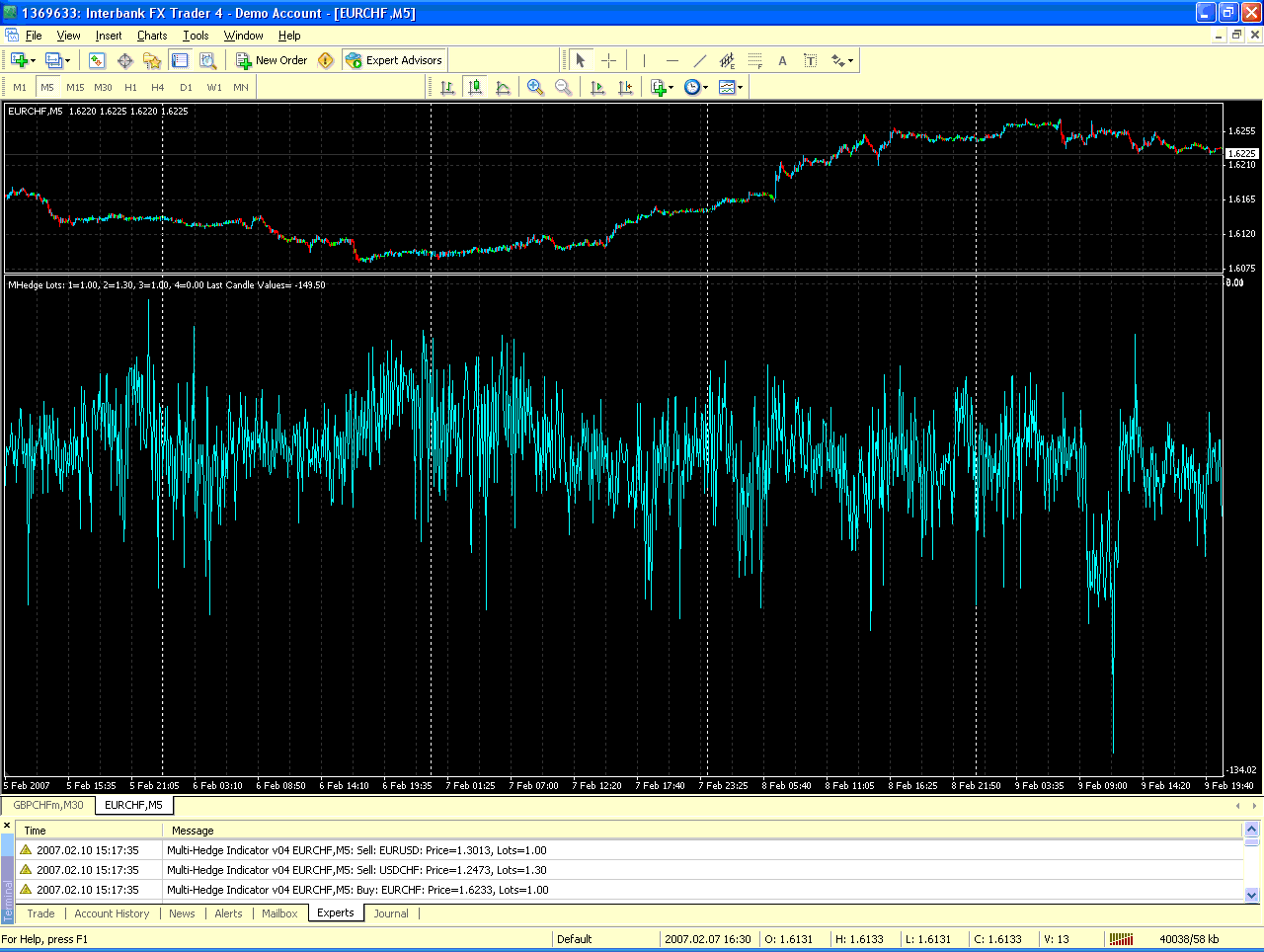
Task: Switch the chart to Candlesticks view
Action: pos(475,87)
